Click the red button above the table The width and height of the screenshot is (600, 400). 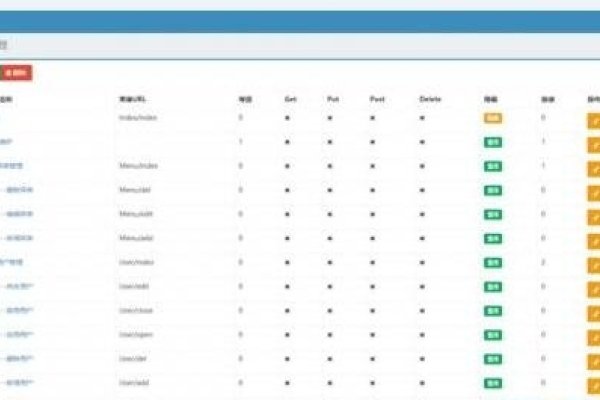(17, 72)
